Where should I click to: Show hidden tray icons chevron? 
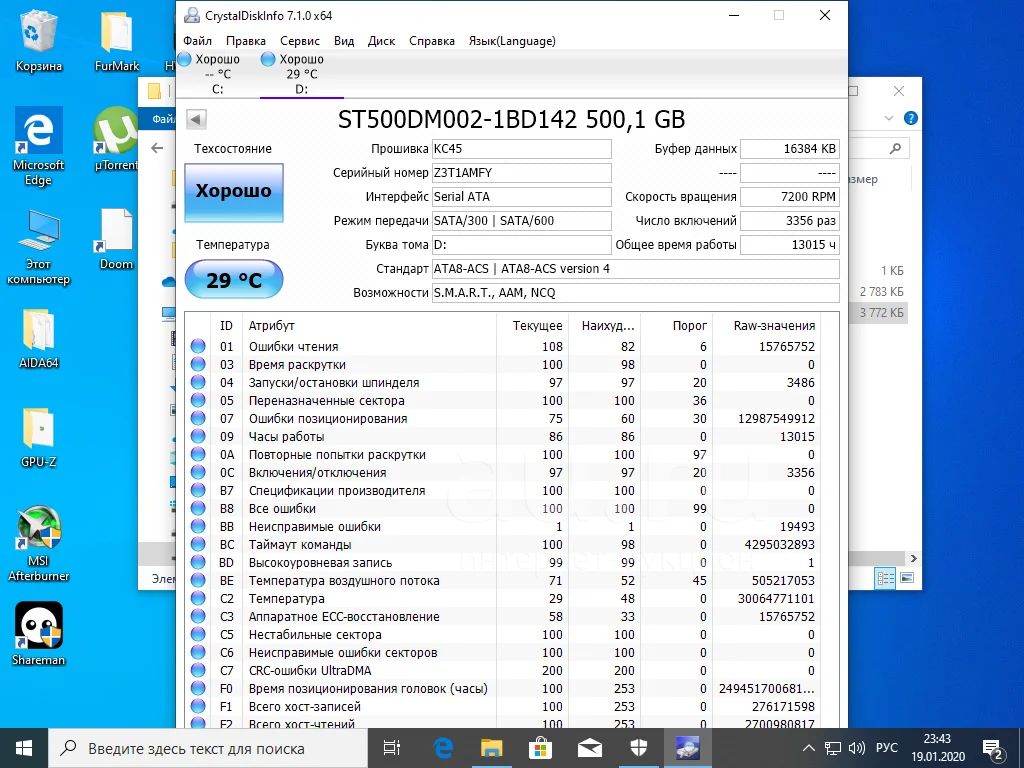tap(808, 748)
